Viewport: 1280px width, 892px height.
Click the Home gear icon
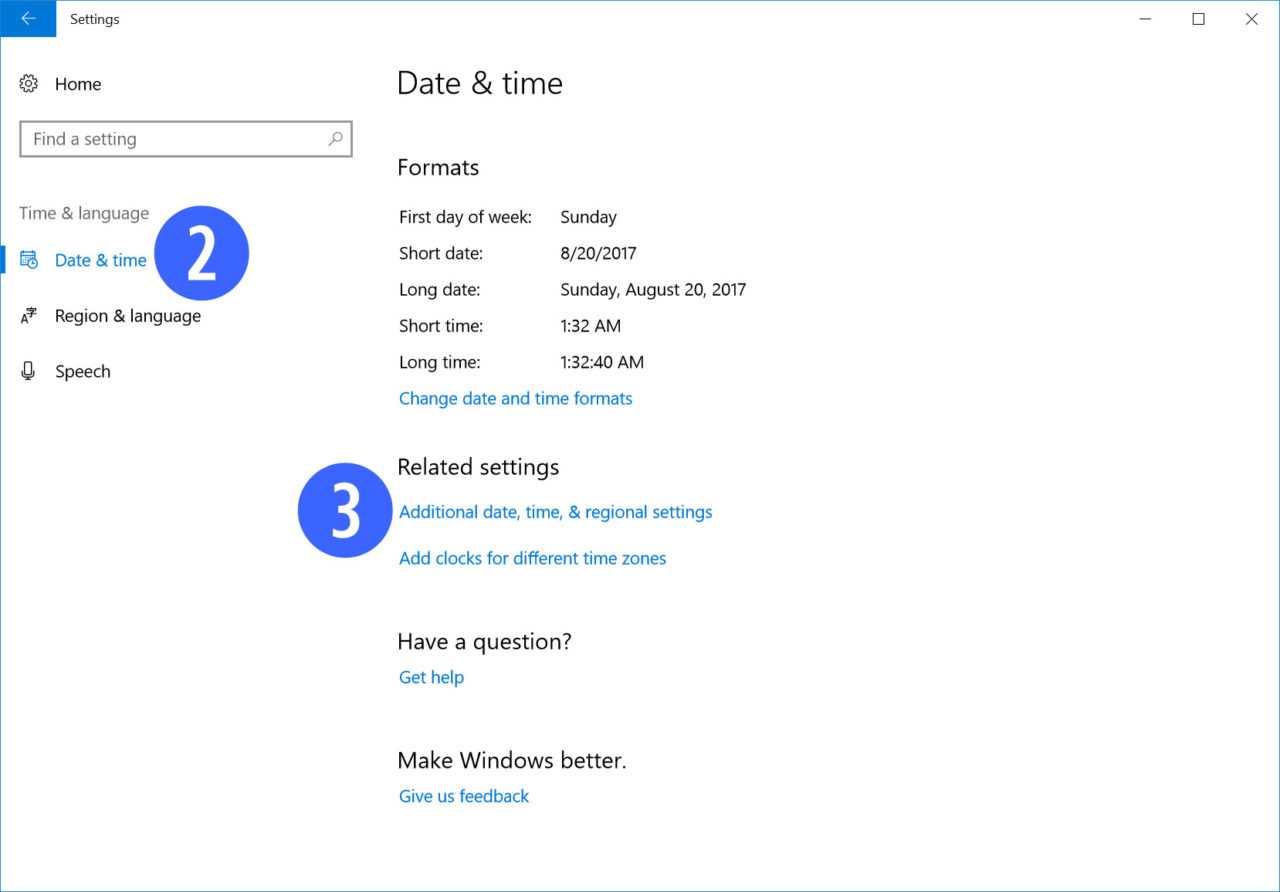click(x=30, y=84)
